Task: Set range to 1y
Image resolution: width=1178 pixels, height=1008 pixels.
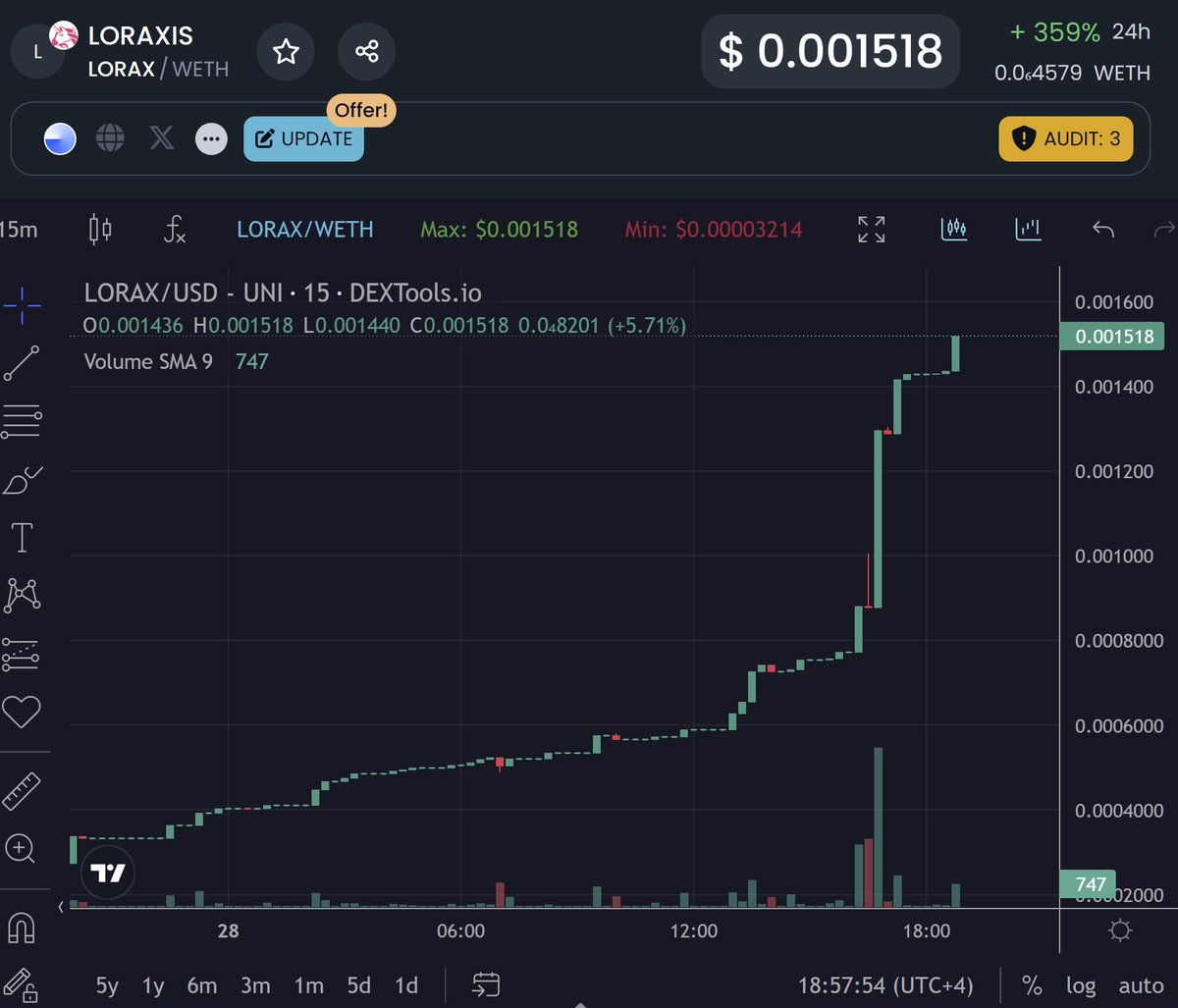Action: [153, 985]
